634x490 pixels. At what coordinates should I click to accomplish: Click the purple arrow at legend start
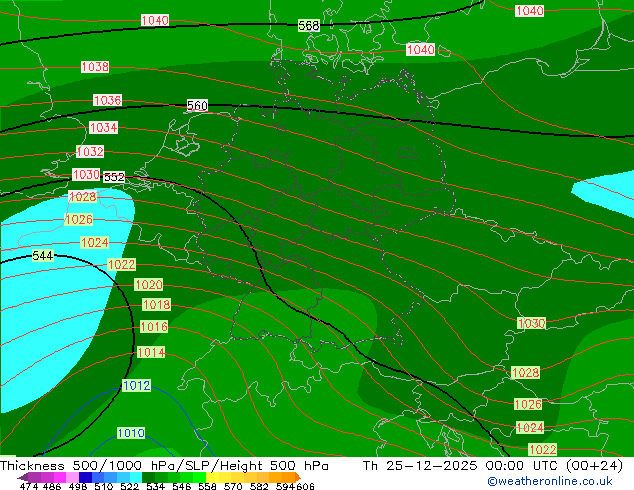23,477
